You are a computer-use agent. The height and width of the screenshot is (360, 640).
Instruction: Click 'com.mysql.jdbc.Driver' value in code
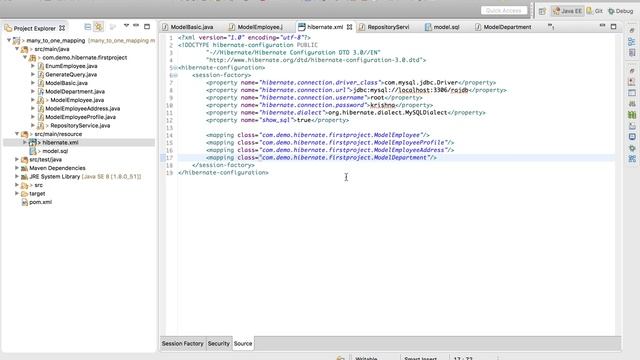(x=421, y=82)
